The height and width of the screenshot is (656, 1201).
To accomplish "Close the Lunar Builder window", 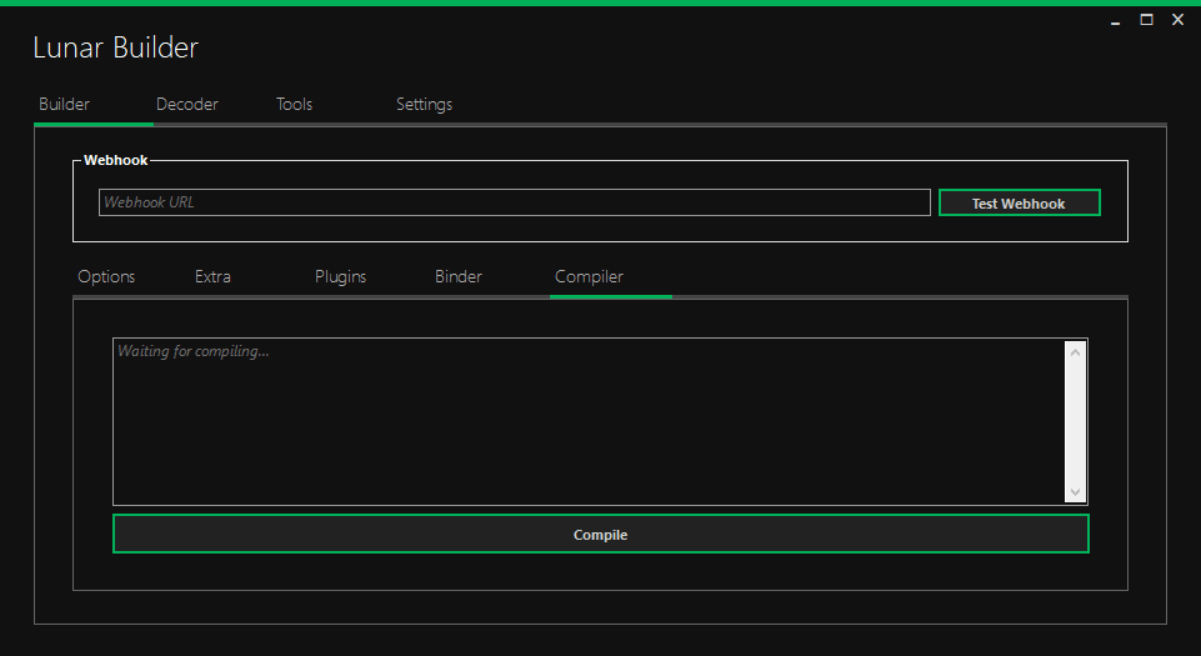I will (1178, 20).
